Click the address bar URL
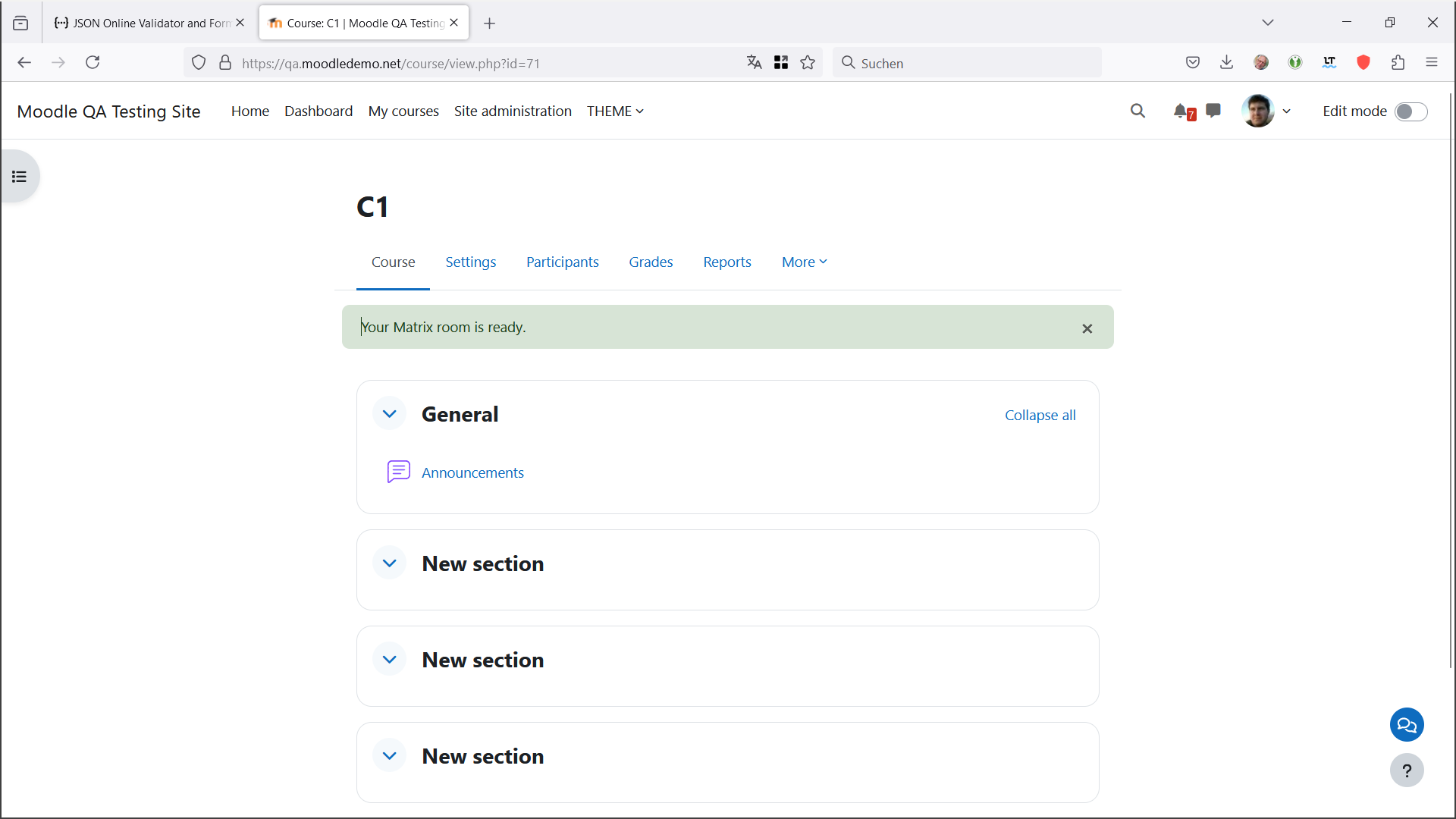The image size is (1456, 819). (x=391, y=64)
